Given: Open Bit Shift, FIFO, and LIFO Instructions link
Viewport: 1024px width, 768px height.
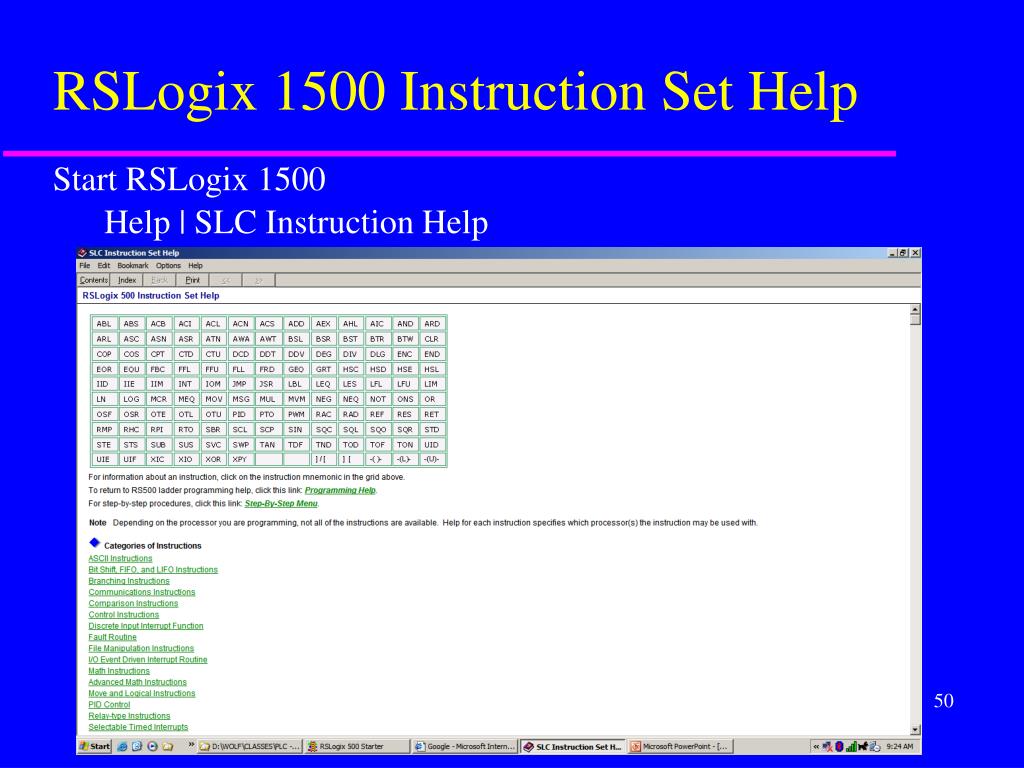Looking at the screenshot, I should (153, 569).
